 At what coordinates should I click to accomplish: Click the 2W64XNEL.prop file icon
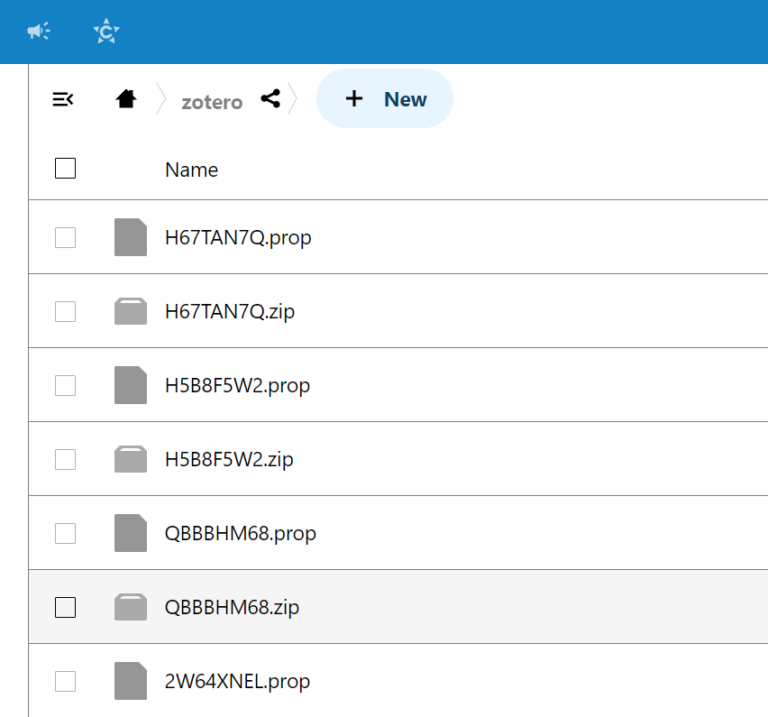pos(130,681)
